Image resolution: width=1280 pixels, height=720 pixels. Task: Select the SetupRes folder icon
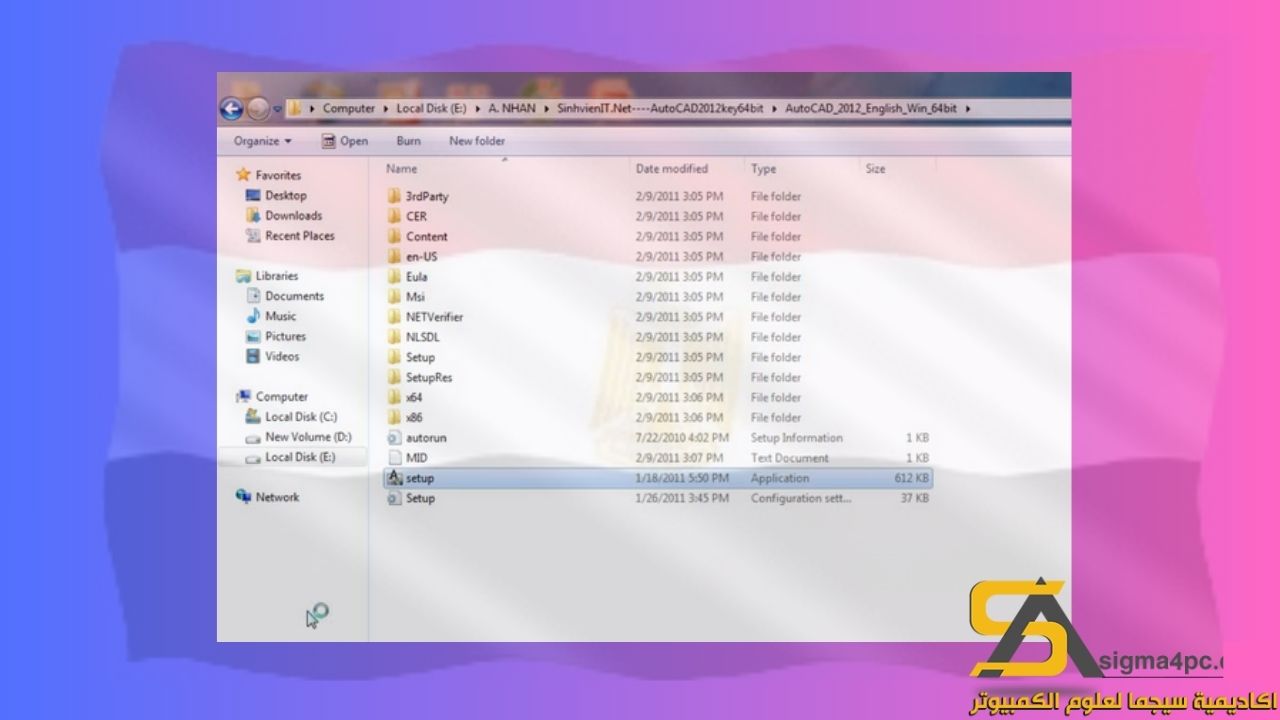pos(394,377)
